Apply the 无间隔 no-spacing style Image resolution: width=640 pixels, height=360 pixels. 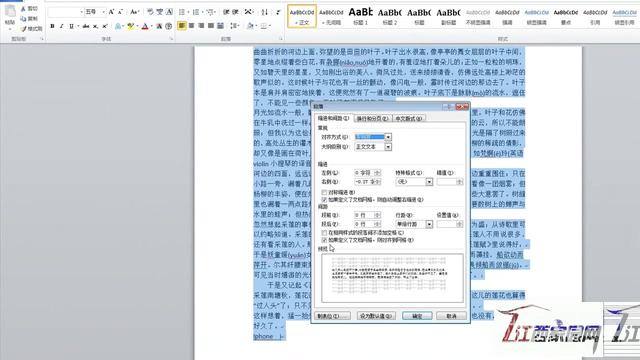point(331,16)
